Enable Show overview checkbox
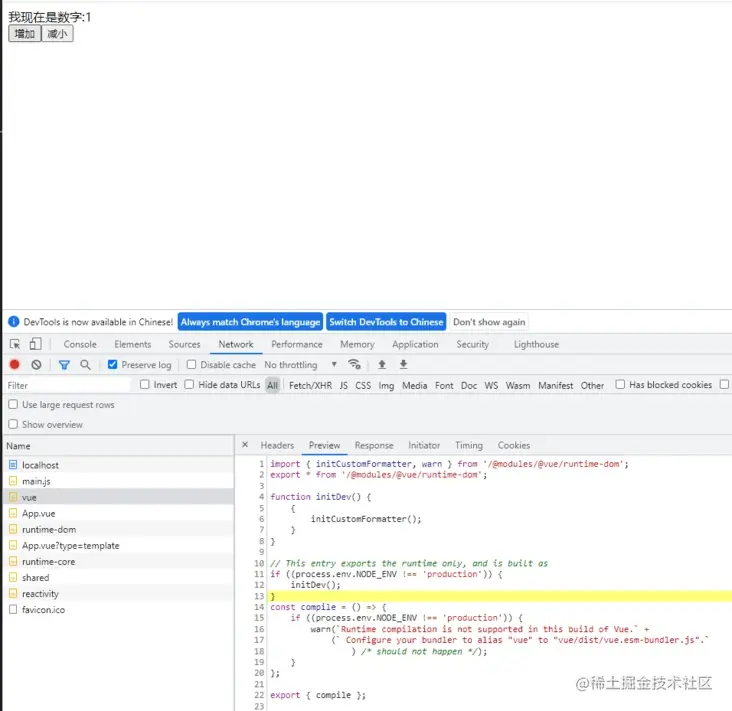The width and height of the screenshot is (732, 711). [x=13, y=424]
